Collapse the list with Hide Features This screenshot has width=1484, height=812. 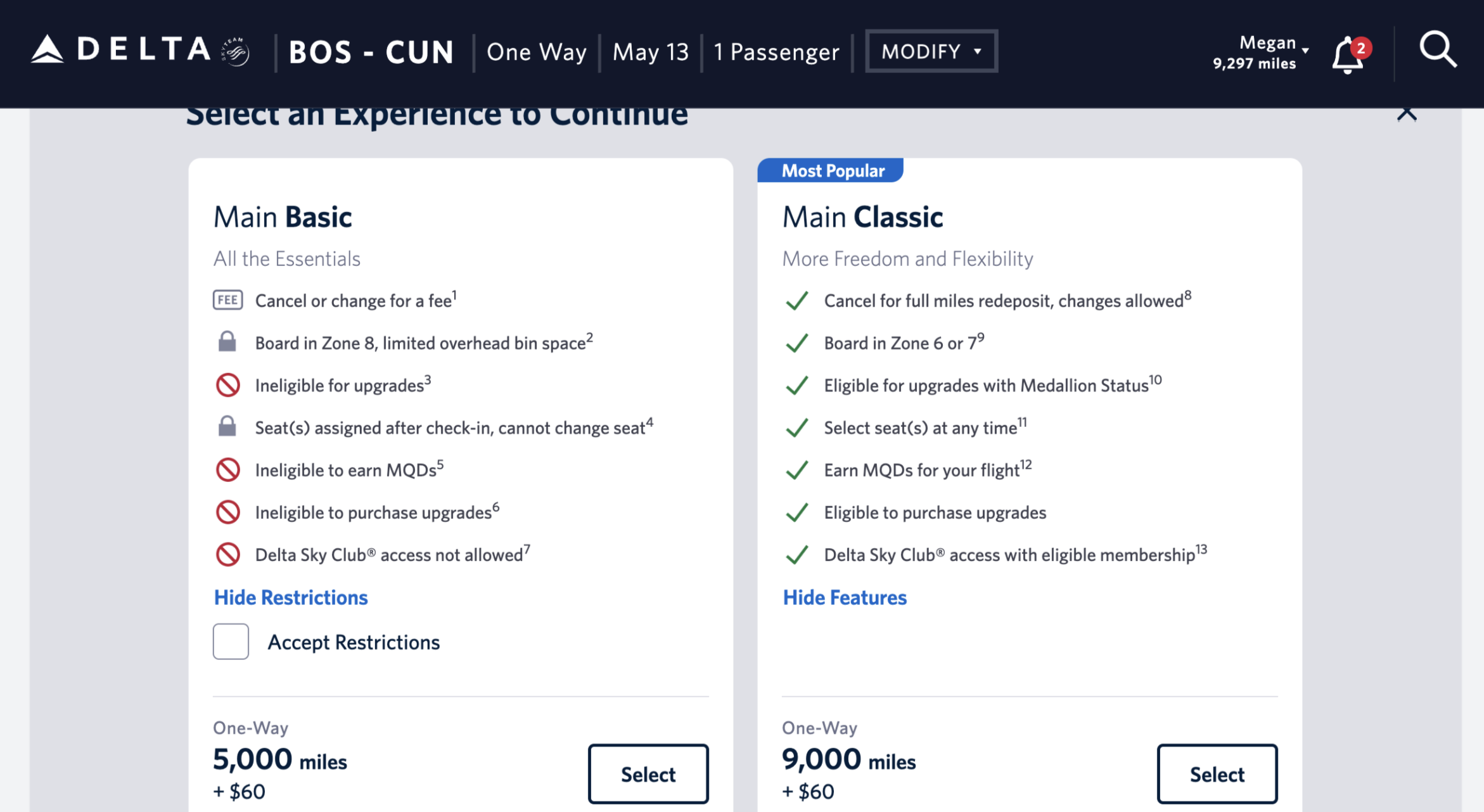[845, 597]
